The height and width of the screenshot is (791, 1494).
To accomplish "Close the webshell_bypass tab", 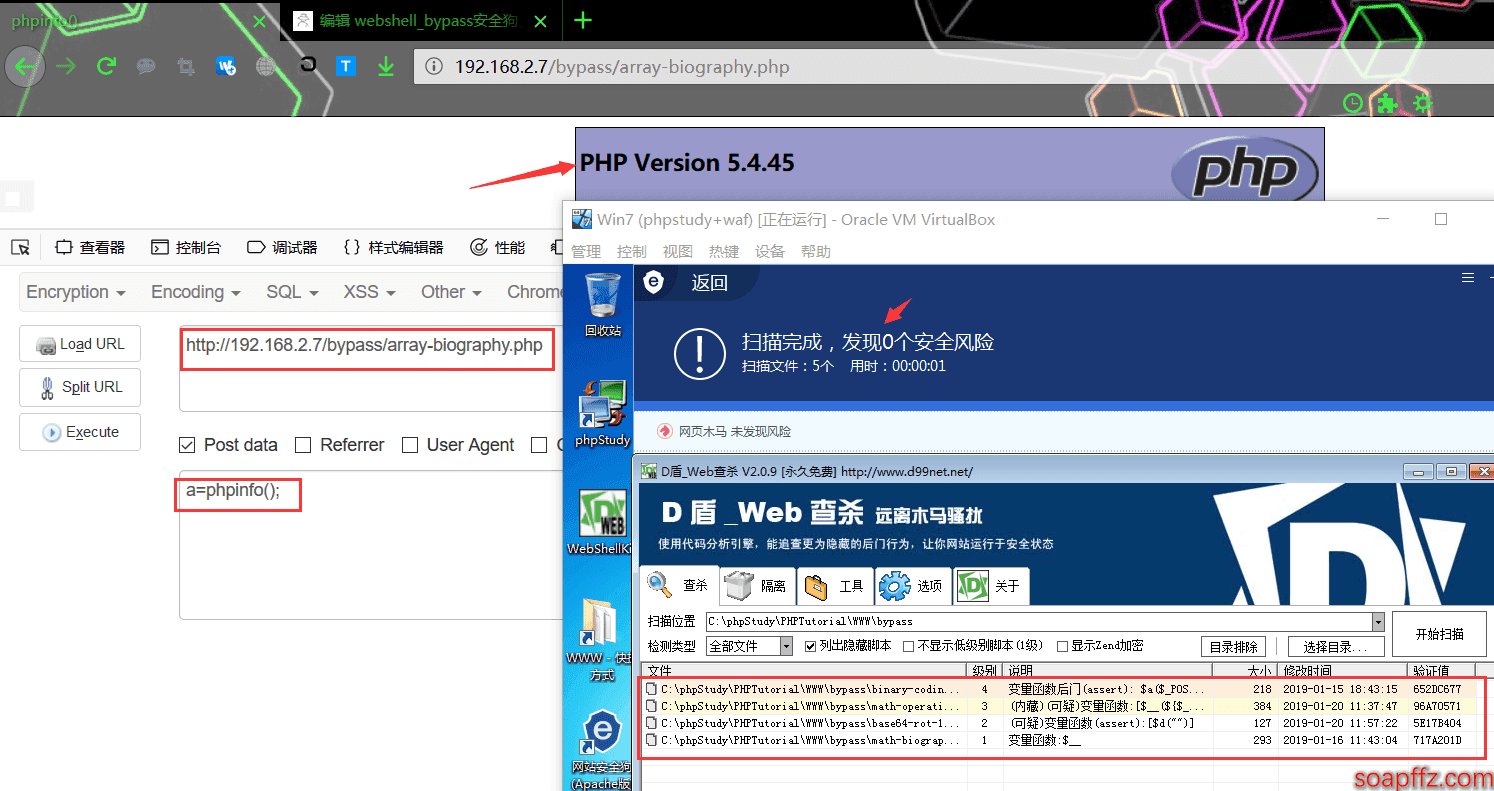I will pos(540,21).
